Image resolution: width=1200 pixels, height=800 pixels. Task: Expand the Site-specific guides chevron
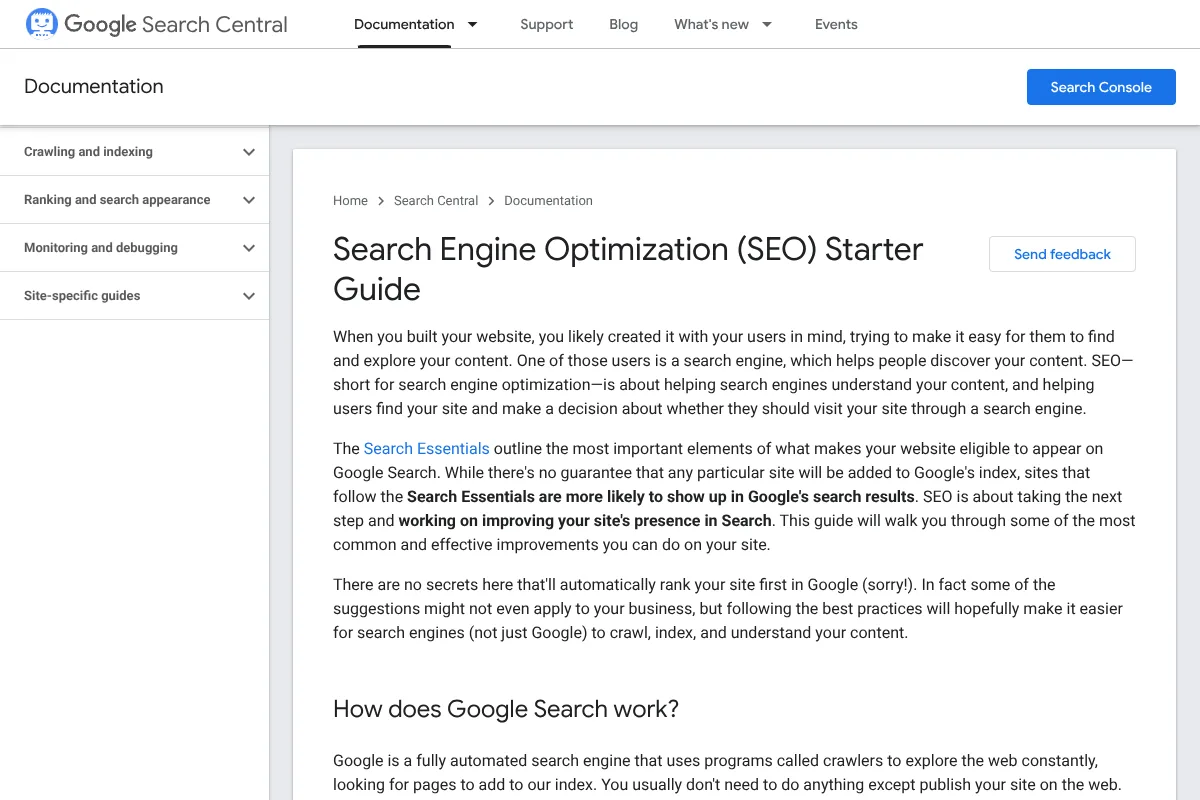249,296
